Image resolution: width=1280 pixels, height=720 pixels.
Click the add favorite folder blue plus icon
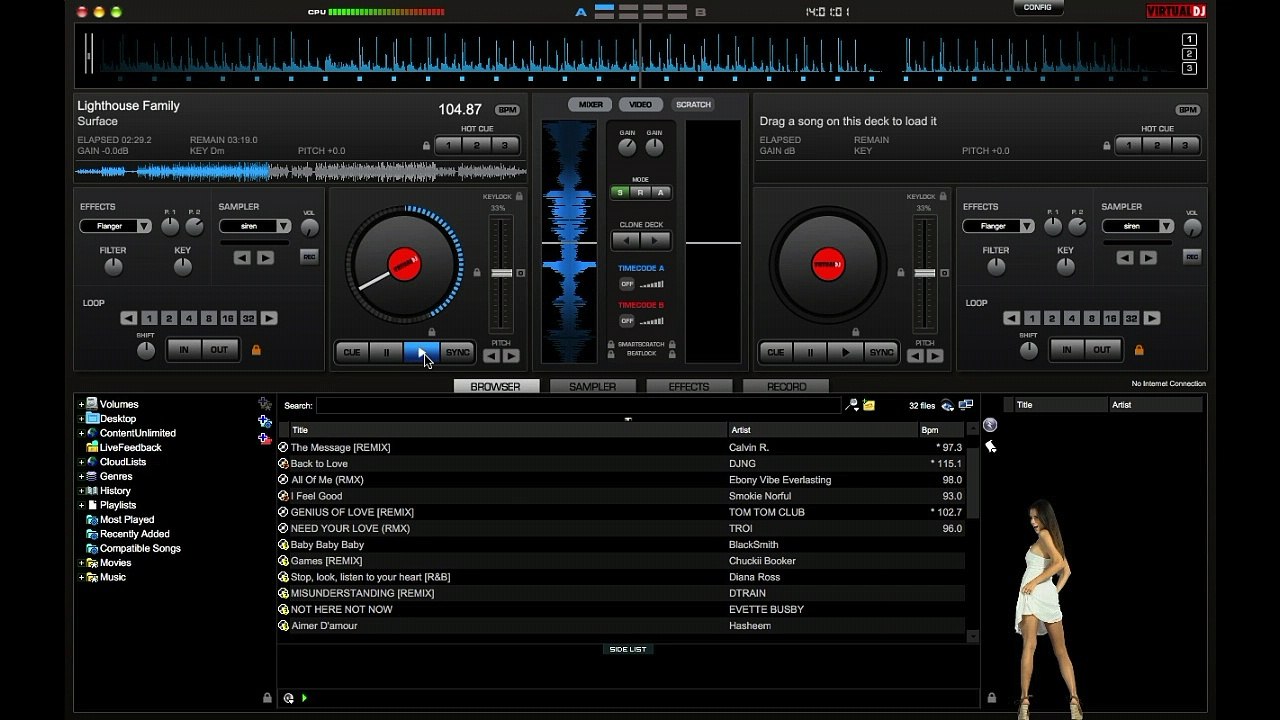click(264, 421)
